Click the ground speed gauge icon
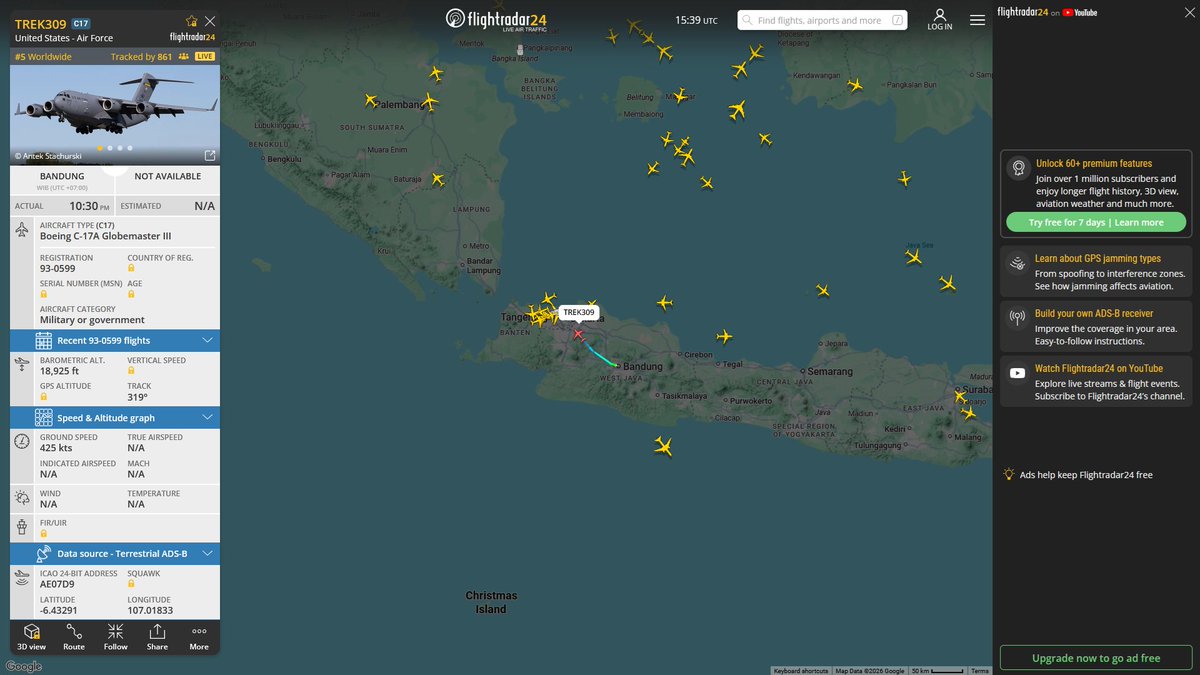The image size is (1200, 675). pos(22,441)
